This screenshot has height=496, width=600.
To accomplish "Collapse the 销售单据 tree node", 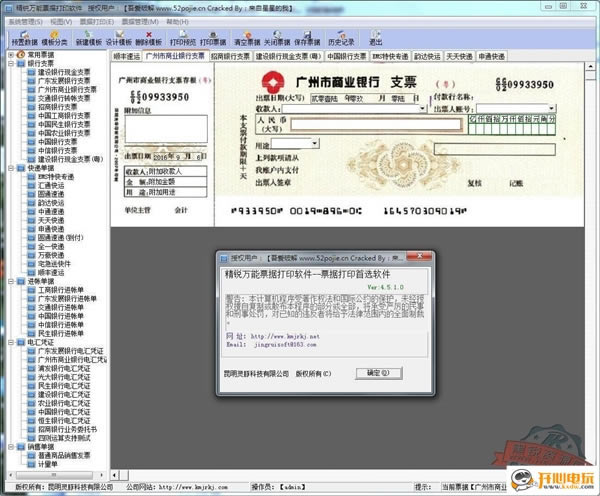I will [11, 447].
